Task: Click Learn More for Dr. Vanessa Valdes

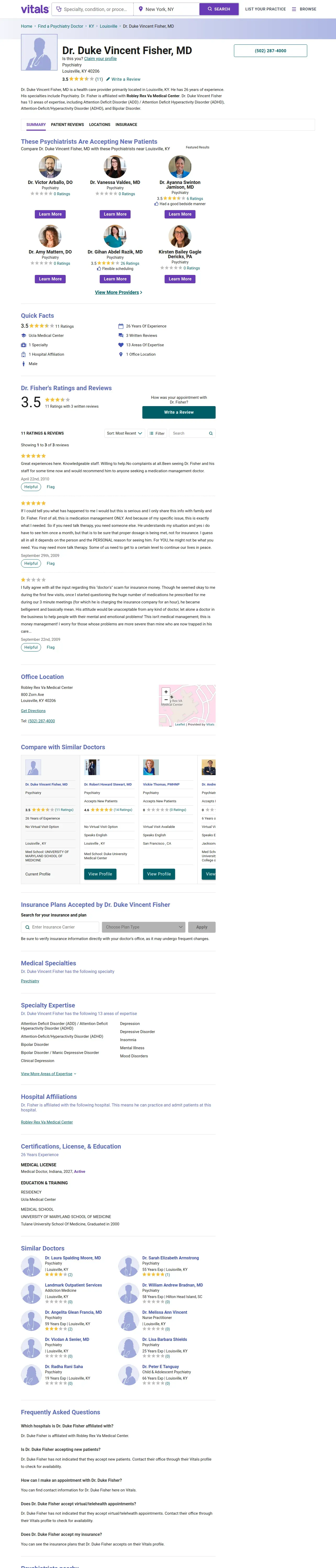Action: pyautogui.click(x=115, y=214)
